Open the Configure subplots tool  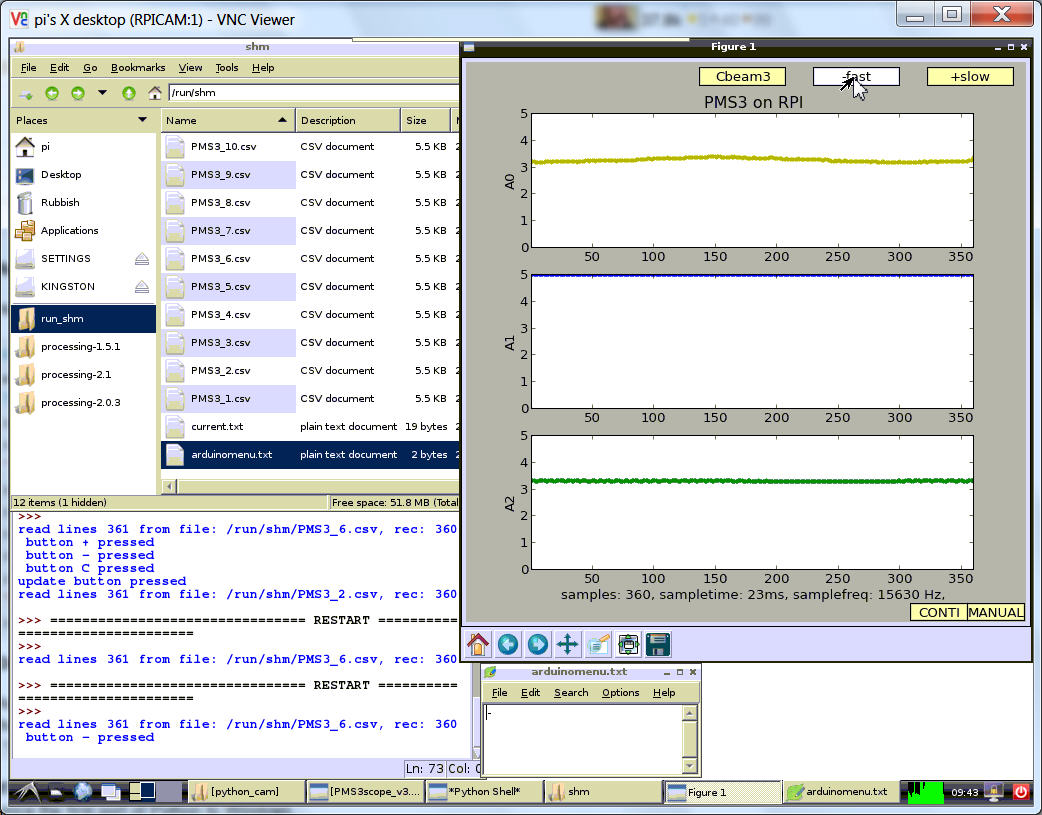pos(628,643)
